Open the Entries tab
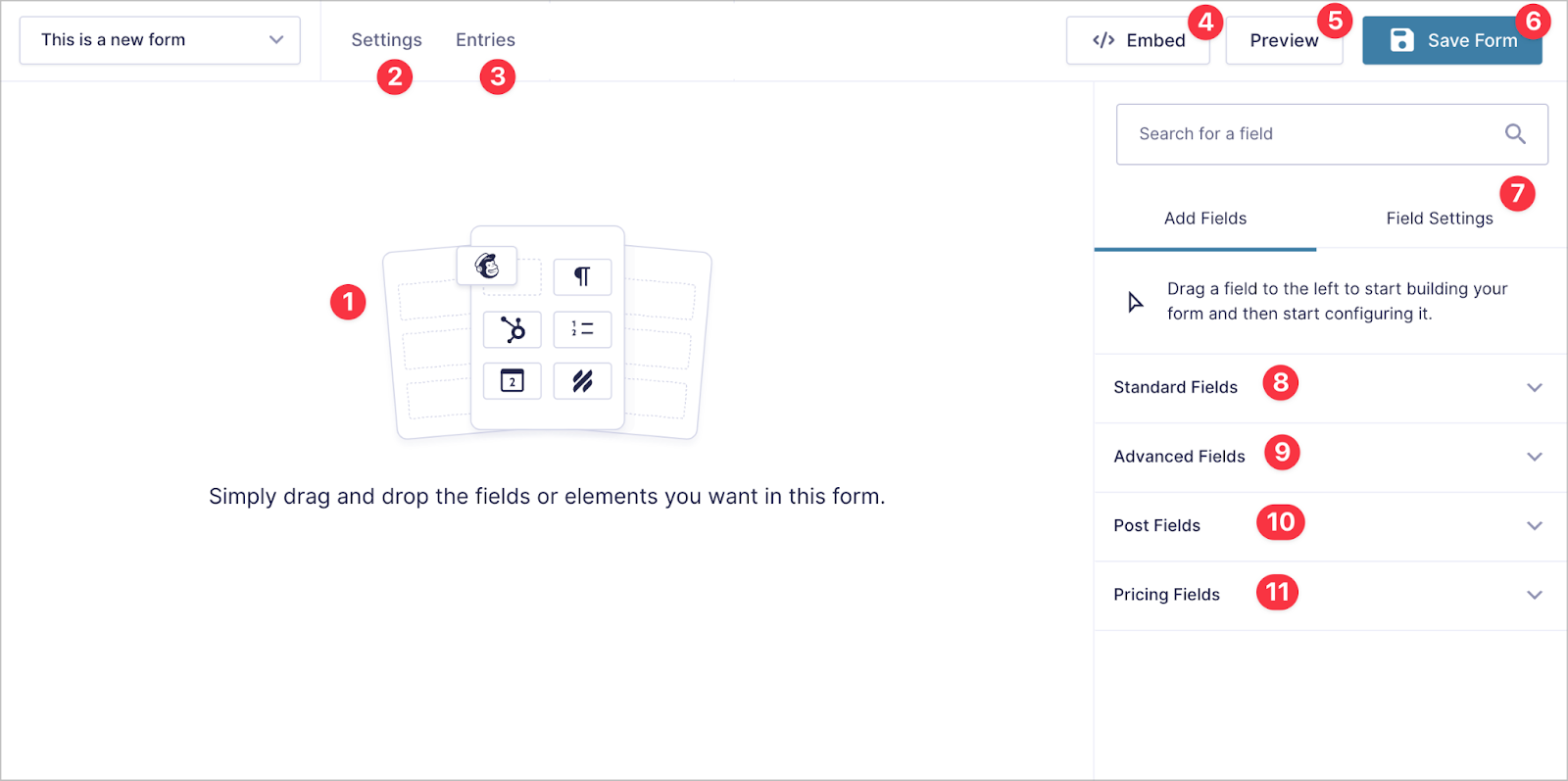The height and width of the screenshot is (781, 1568). 485,39
